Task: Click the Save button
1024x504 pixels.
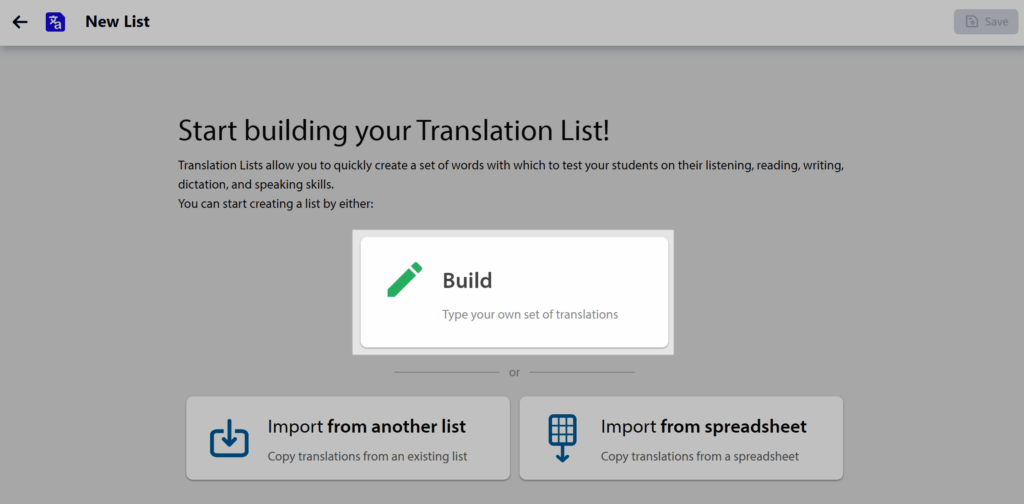Action: (x=986, y=22)
